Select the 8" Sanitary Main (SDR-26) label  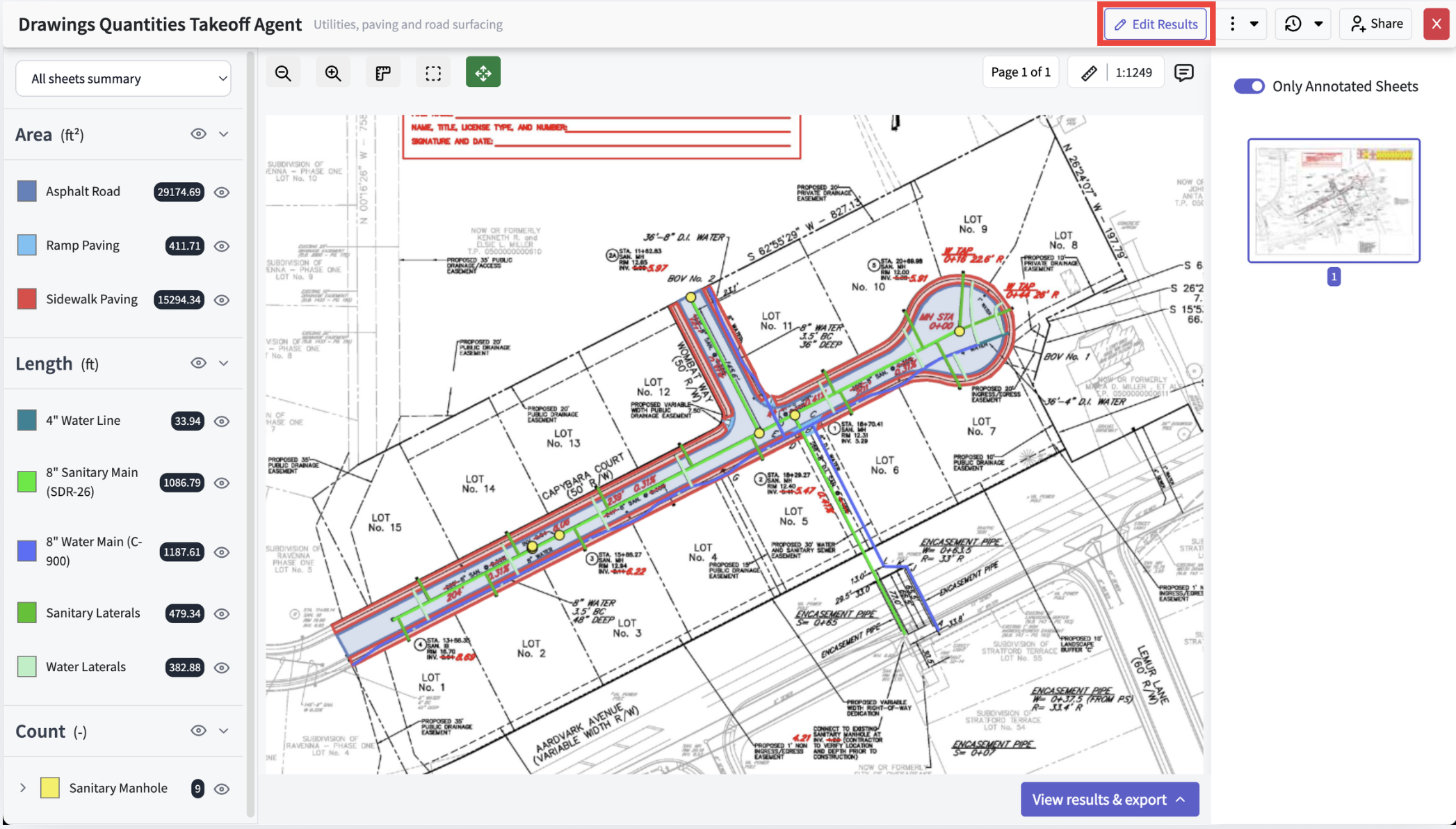(92, 481)
